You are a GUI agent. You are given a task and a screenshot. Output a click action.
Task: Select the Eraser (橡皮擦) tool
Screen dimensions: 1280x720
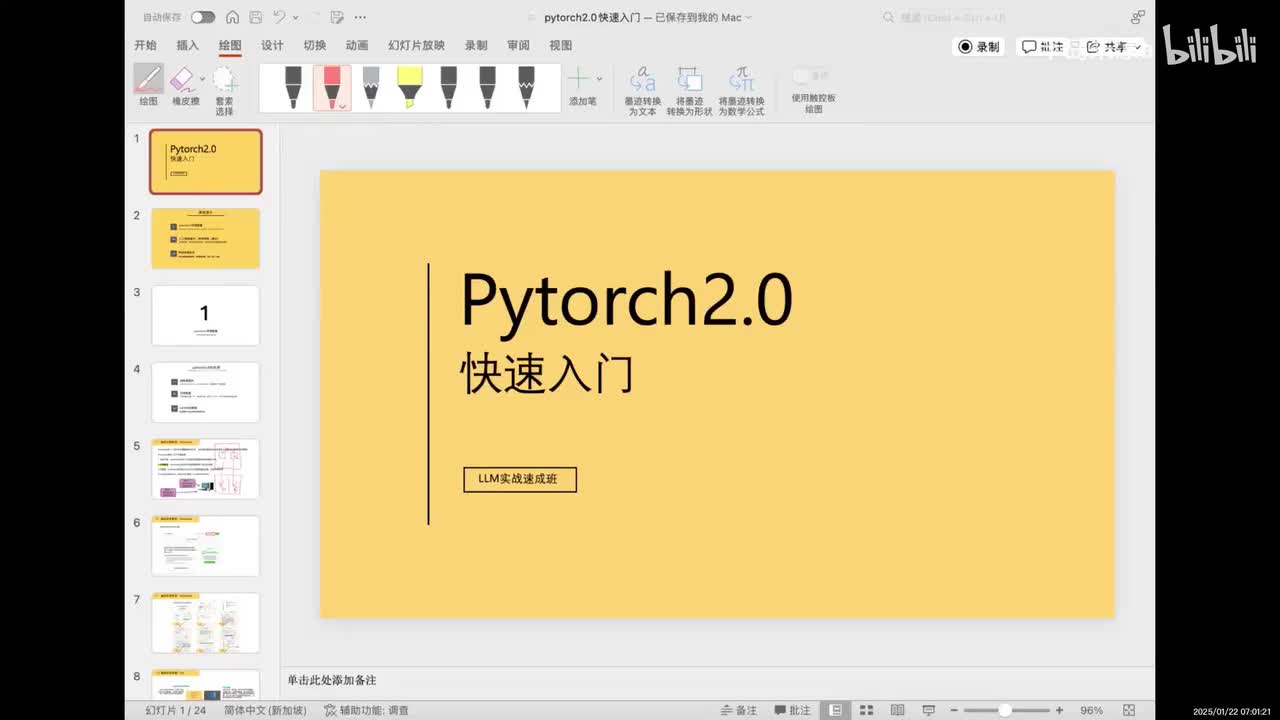point(183,86)
